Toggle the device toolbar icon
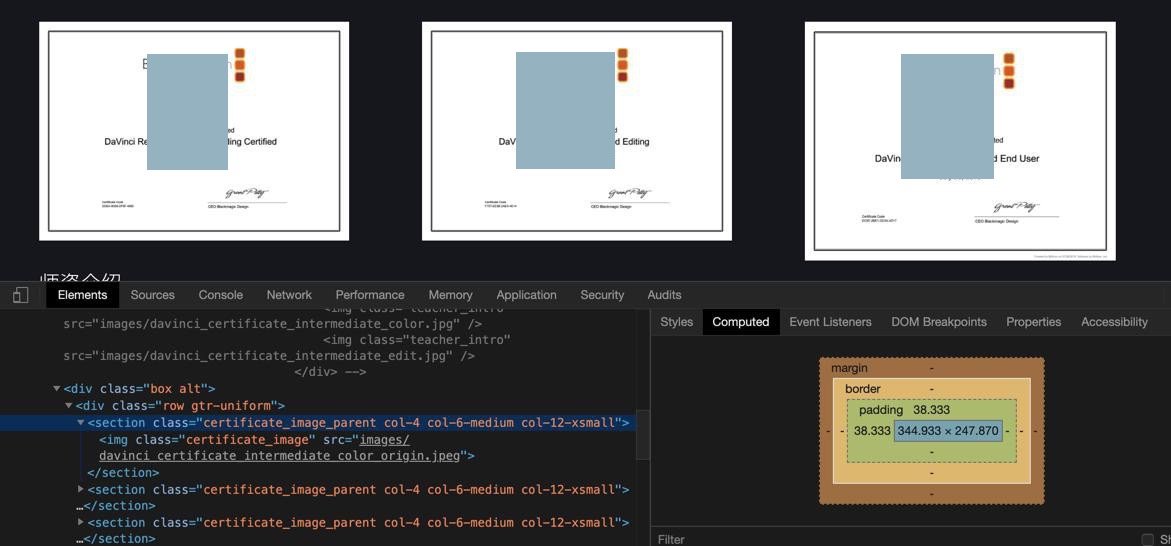This screenshot has height=546, width=1171. coord(21,295)
